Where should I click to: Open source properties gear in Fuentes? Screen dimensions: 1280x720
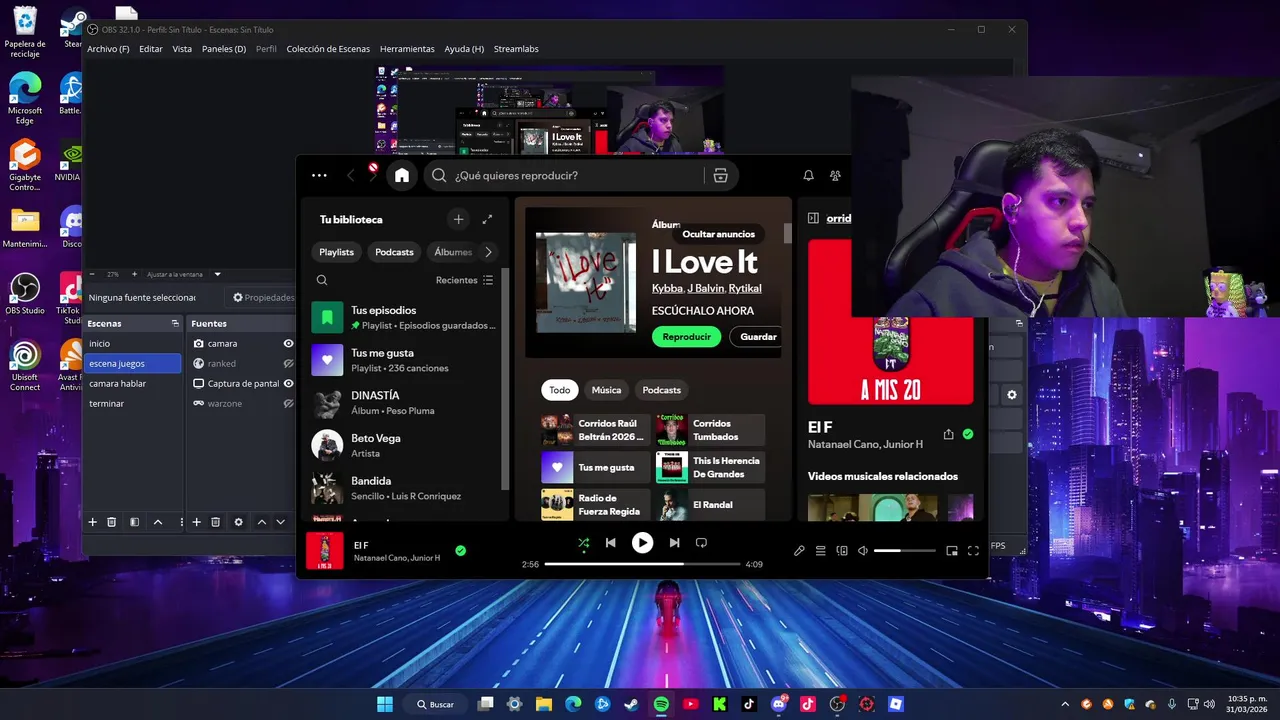click(238, 522)
